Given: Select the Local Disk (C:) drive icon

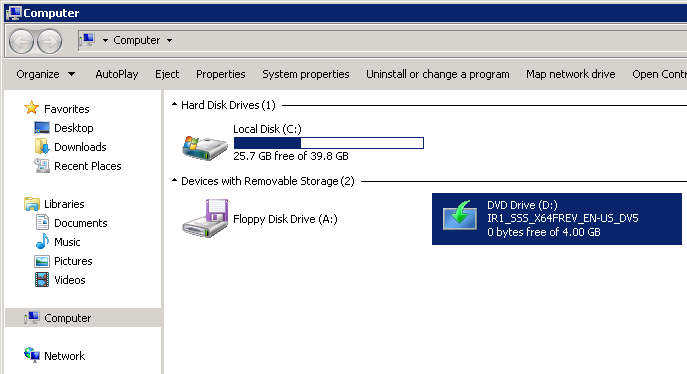Looking at the screenshot, I should pos(205,148).
